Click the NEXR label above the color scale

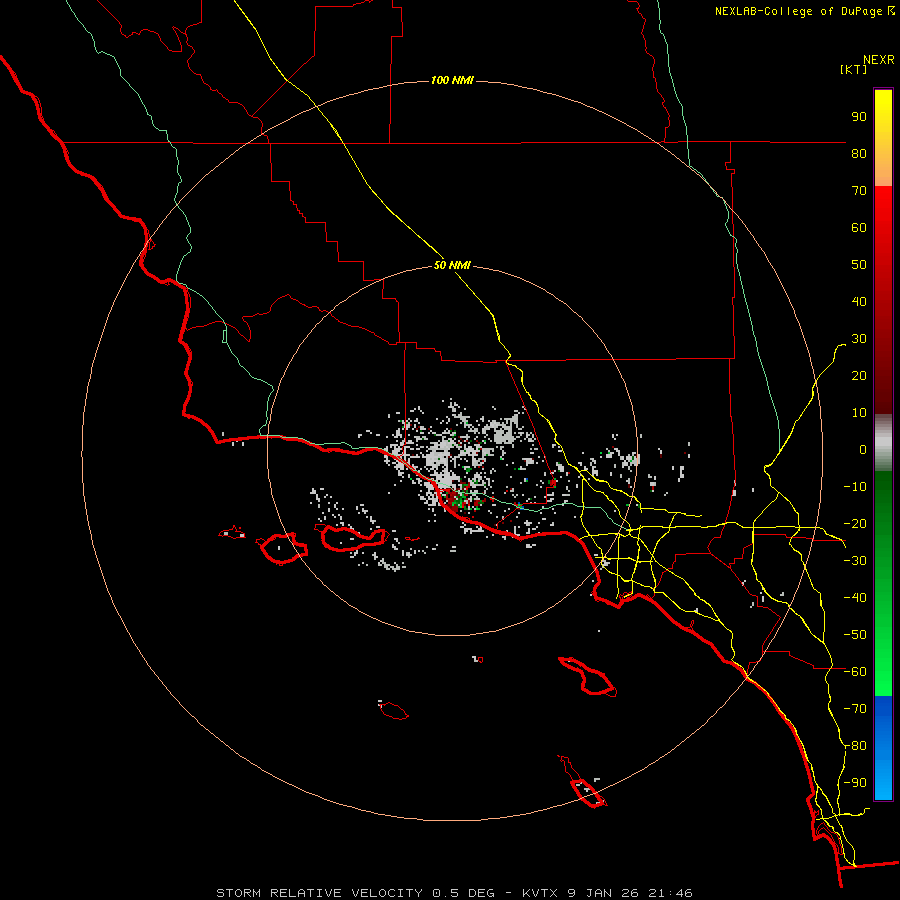879,60
